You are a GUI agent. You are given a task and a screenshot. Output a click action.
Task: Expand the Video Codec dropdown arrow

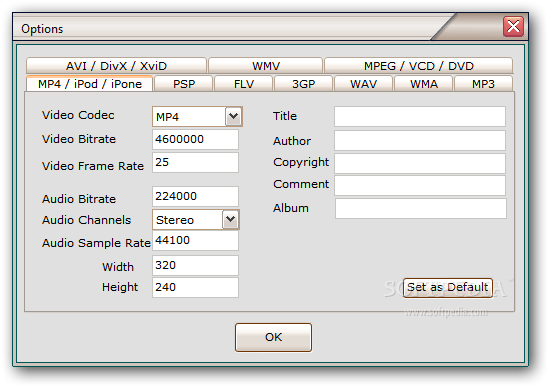234,116
